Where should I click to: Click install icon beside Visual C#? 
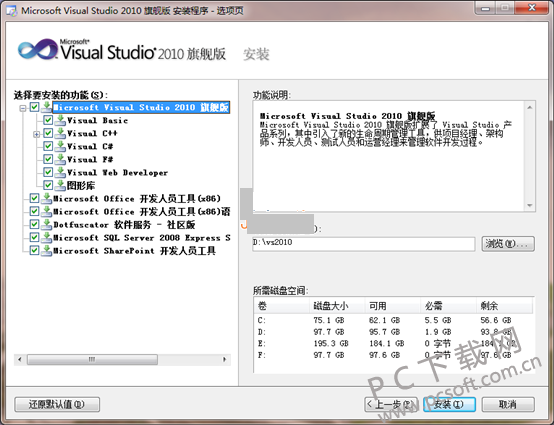[x=60, y=146]
